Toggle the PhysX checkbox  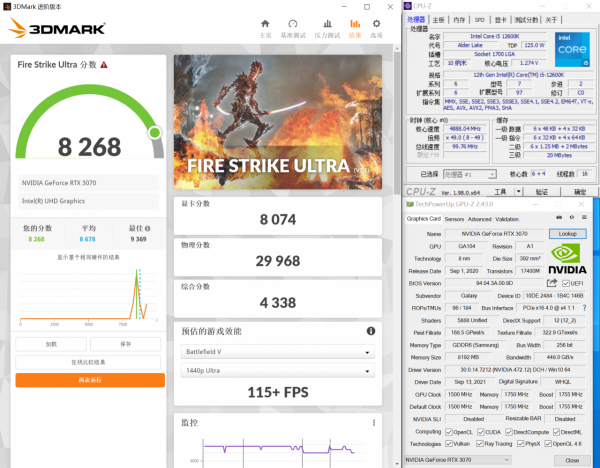coord(520,444)
